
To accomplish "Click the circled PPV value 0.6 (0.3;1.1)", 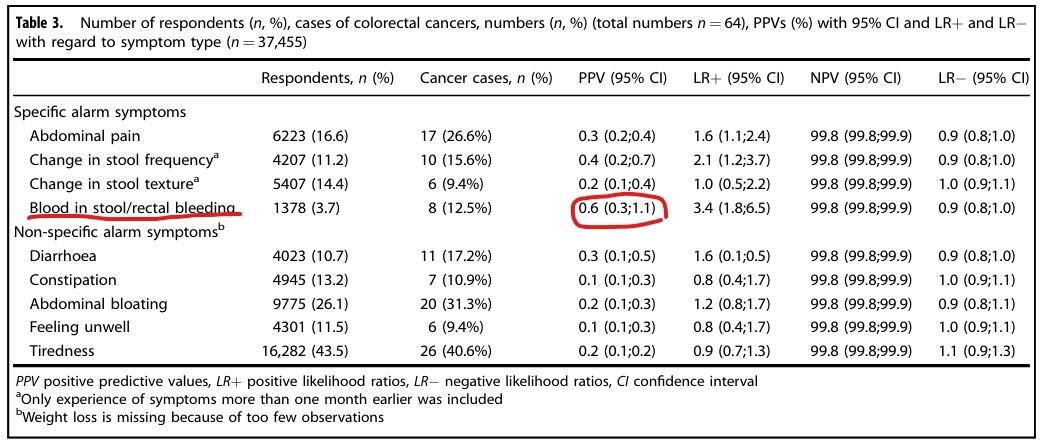I will [x=621, y=209].
